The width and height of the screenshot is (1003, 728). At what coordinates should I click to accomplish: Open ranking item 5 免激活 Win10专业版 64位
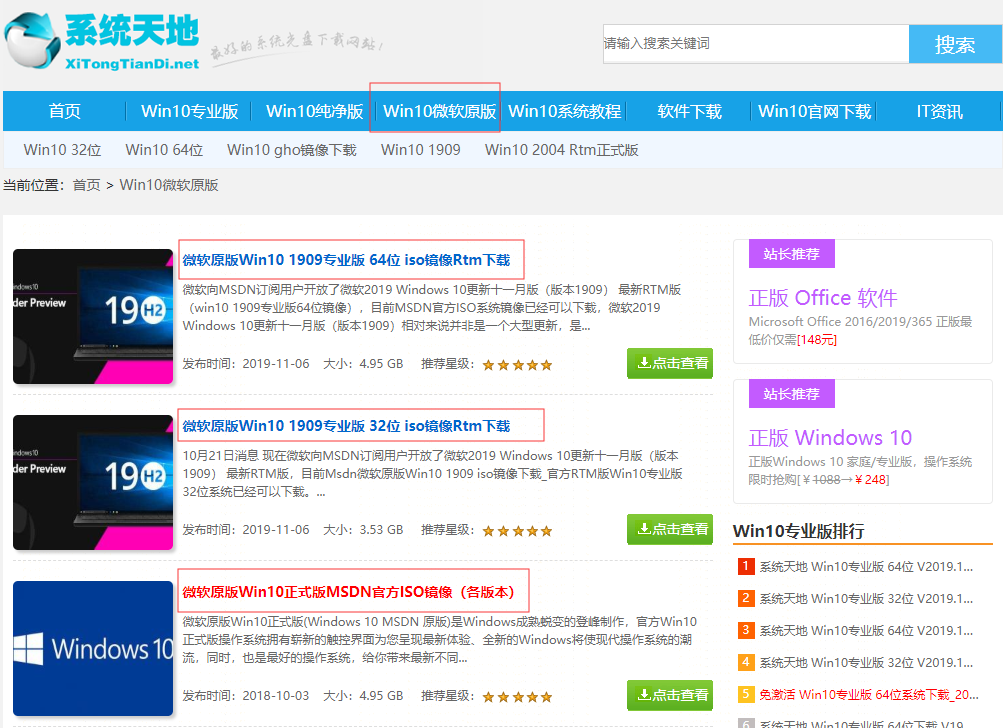869,695
